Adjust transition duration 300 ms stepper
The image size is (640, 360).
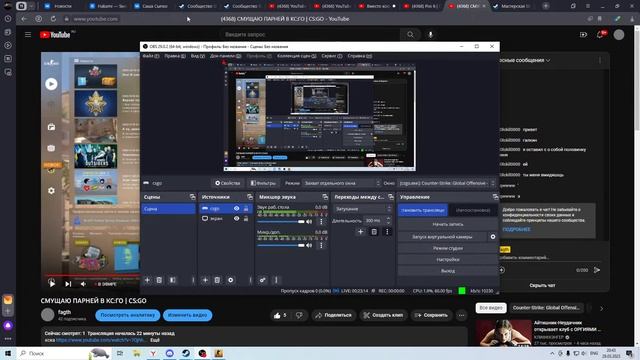click(388, 220)
